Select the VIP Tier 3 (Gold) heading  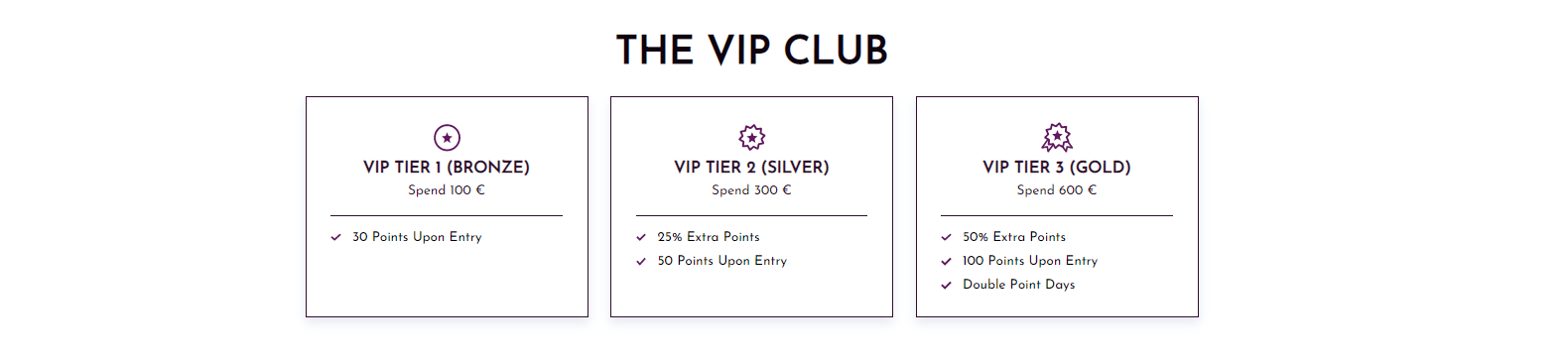[1057, 167]
